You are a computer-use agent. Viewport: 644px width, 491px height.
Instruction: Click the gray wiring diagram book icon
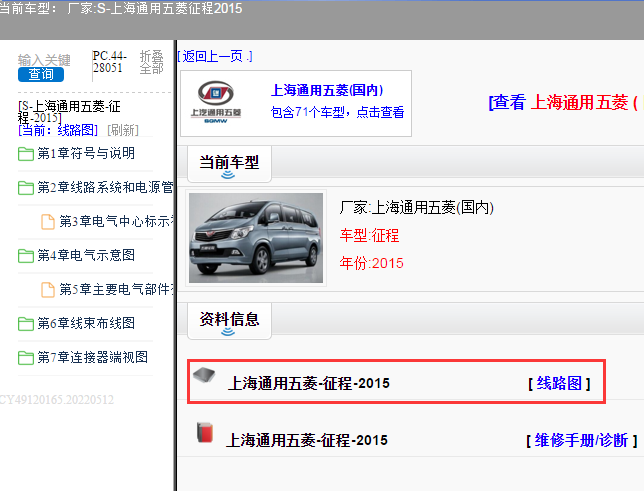point(204,375)
